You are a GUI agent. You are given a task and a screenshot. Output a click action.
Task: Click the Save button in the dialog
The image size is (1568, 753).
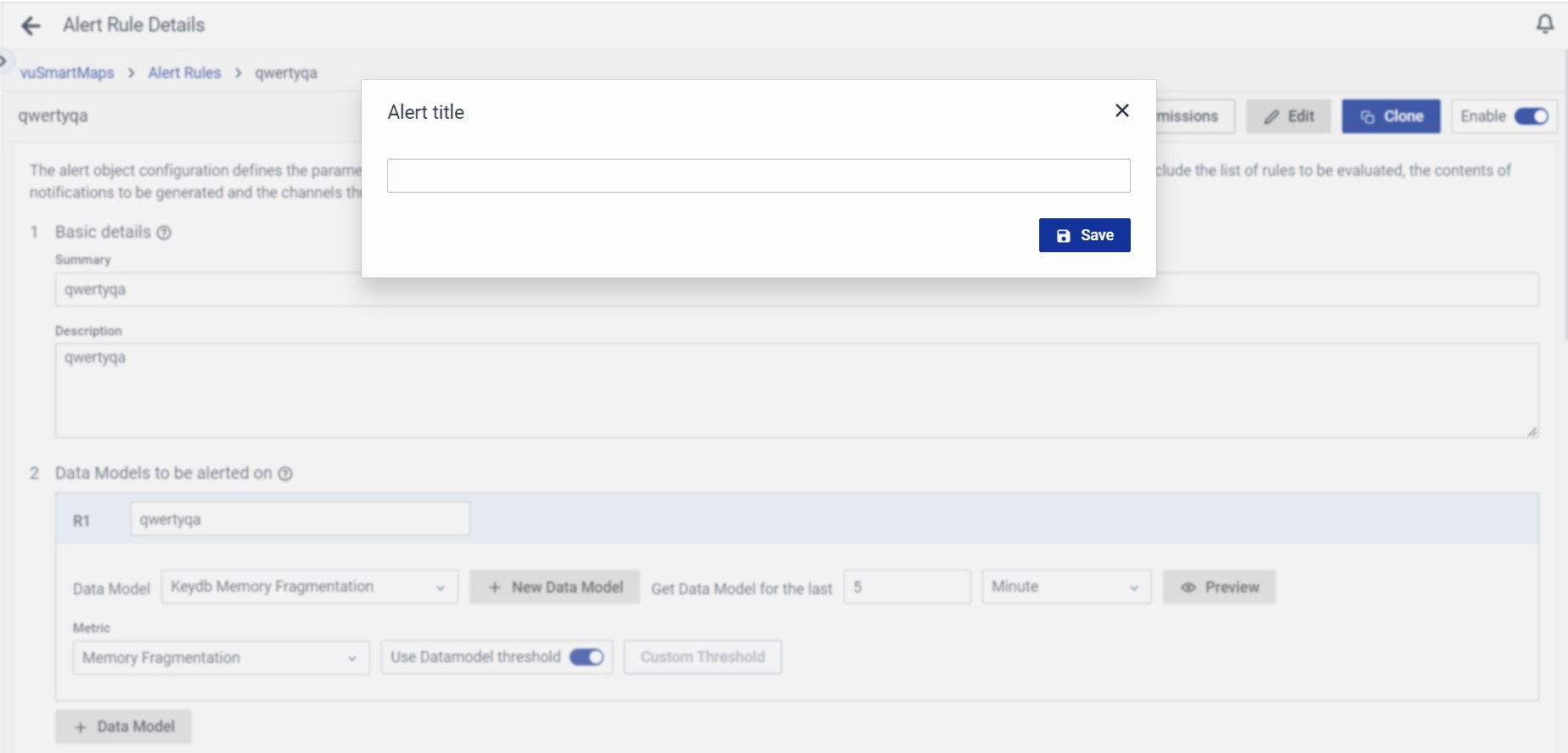(x=1084, y=235)
